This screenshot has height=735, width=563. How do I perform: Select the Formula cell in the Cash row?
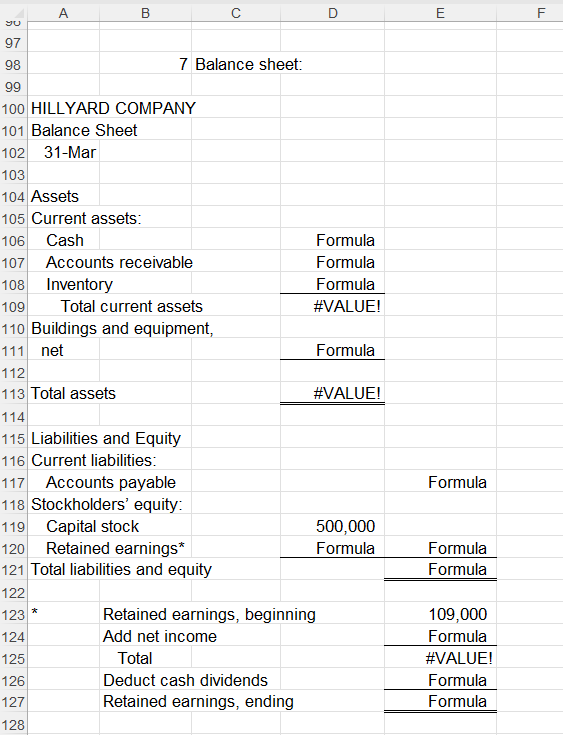[x=332, y=240]
